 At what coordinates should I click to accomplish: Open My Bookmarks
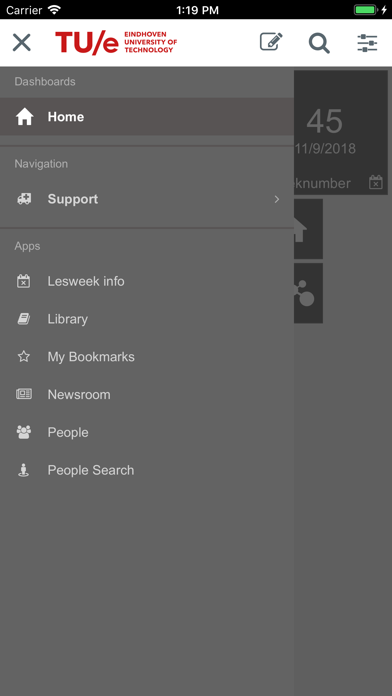click(x=147, y=357)
